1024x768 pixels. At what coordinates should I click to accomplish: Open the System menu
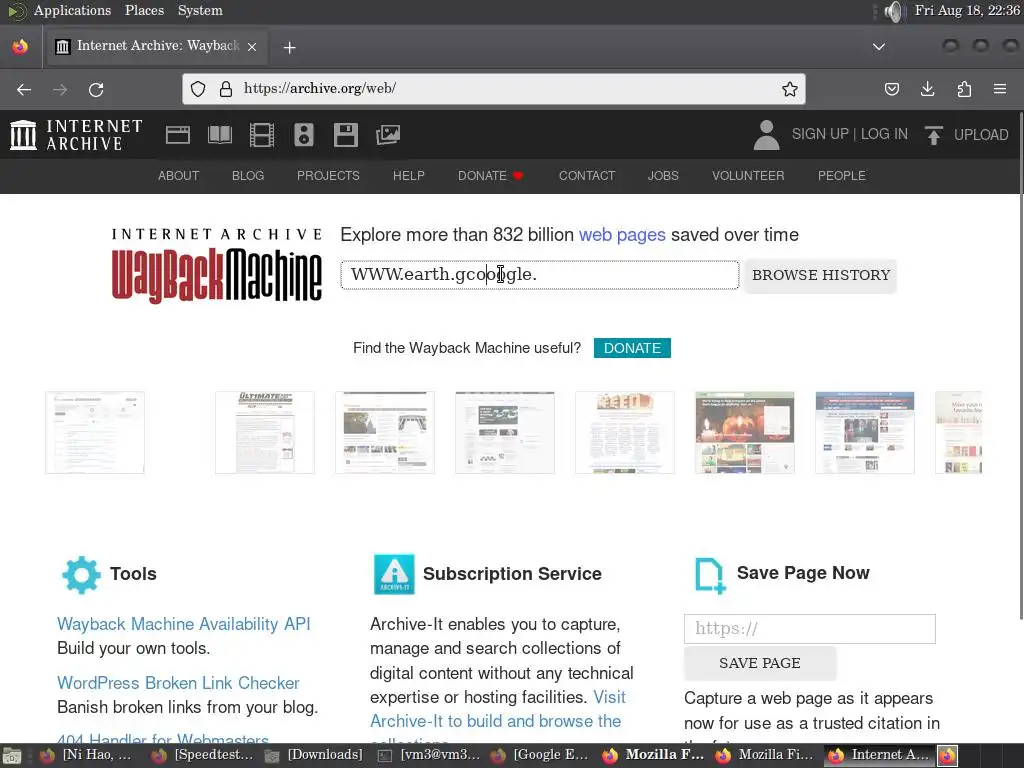point(200,10)
